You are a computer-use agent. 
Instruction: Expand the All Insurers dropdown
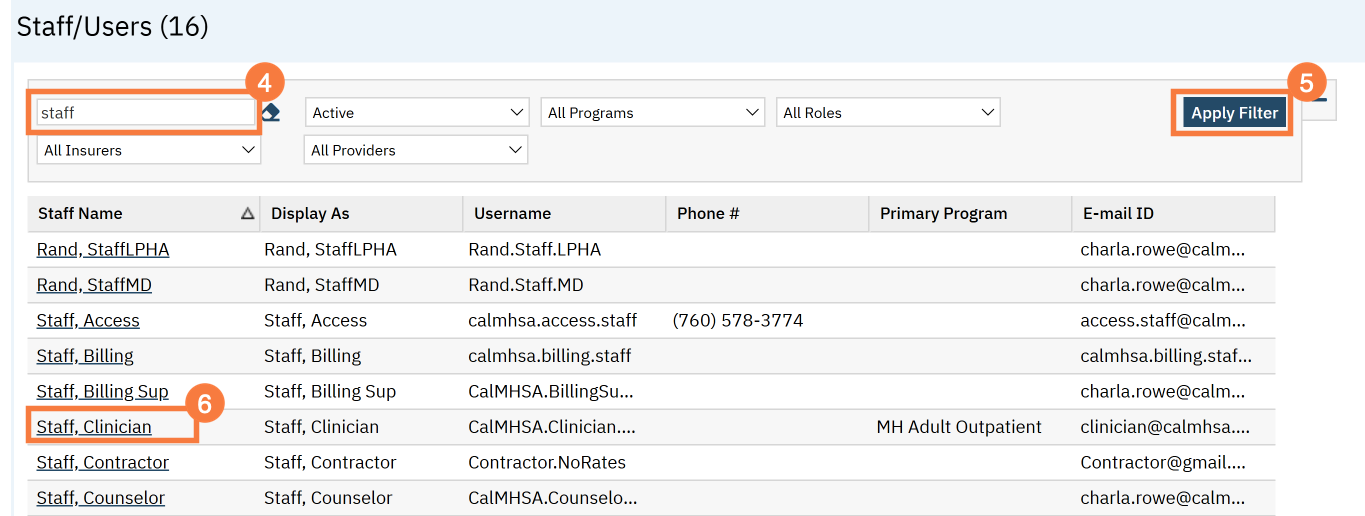[x=149, y=150]
